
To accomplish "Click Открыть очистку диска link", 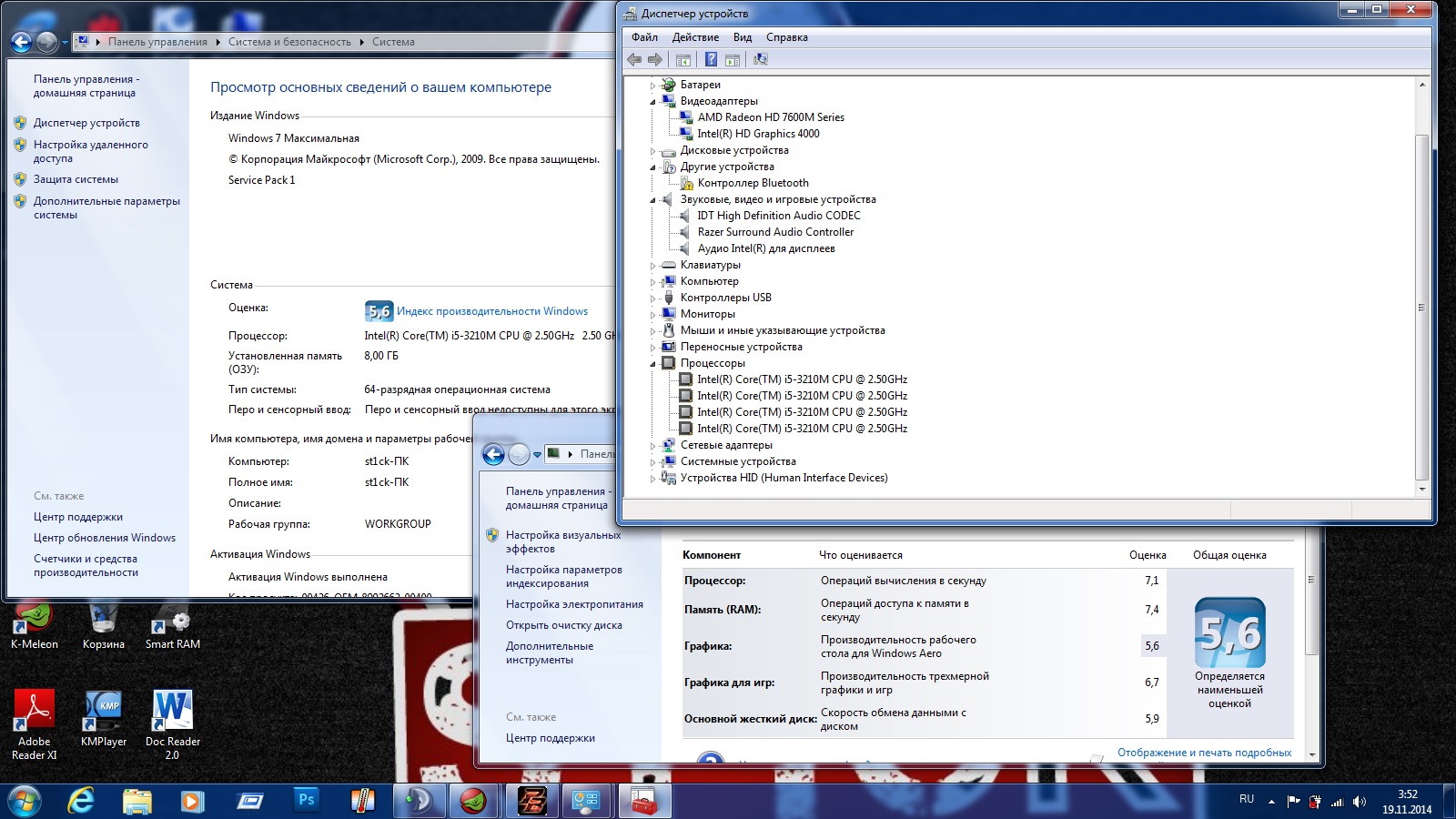I will click(564, 625).
